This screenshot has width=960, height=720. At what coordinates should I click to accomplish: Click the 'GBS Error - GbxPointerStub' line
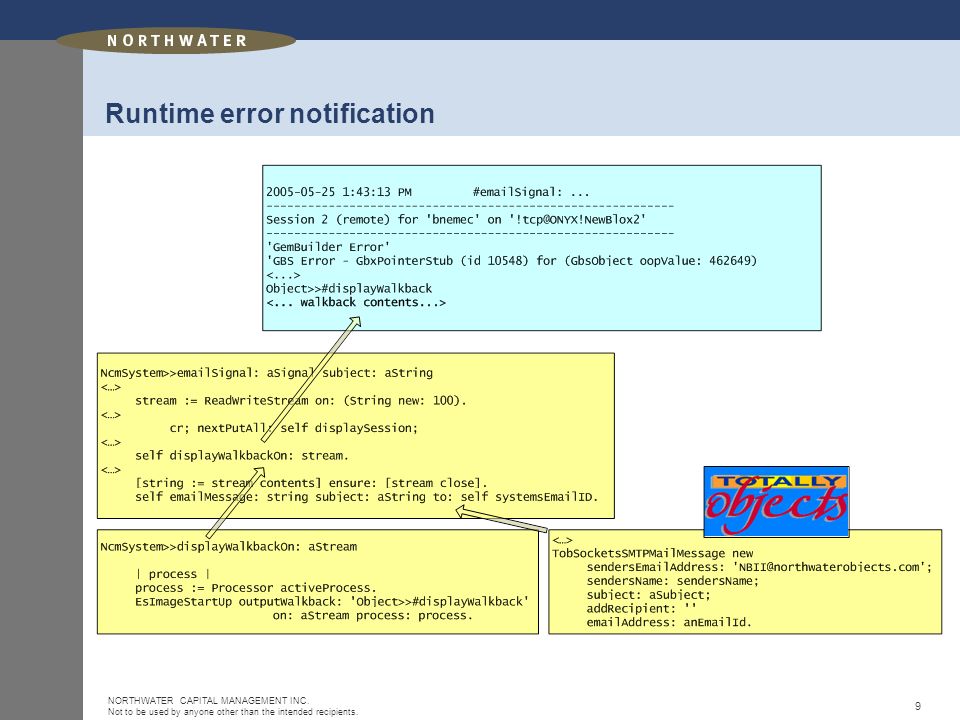511,261
